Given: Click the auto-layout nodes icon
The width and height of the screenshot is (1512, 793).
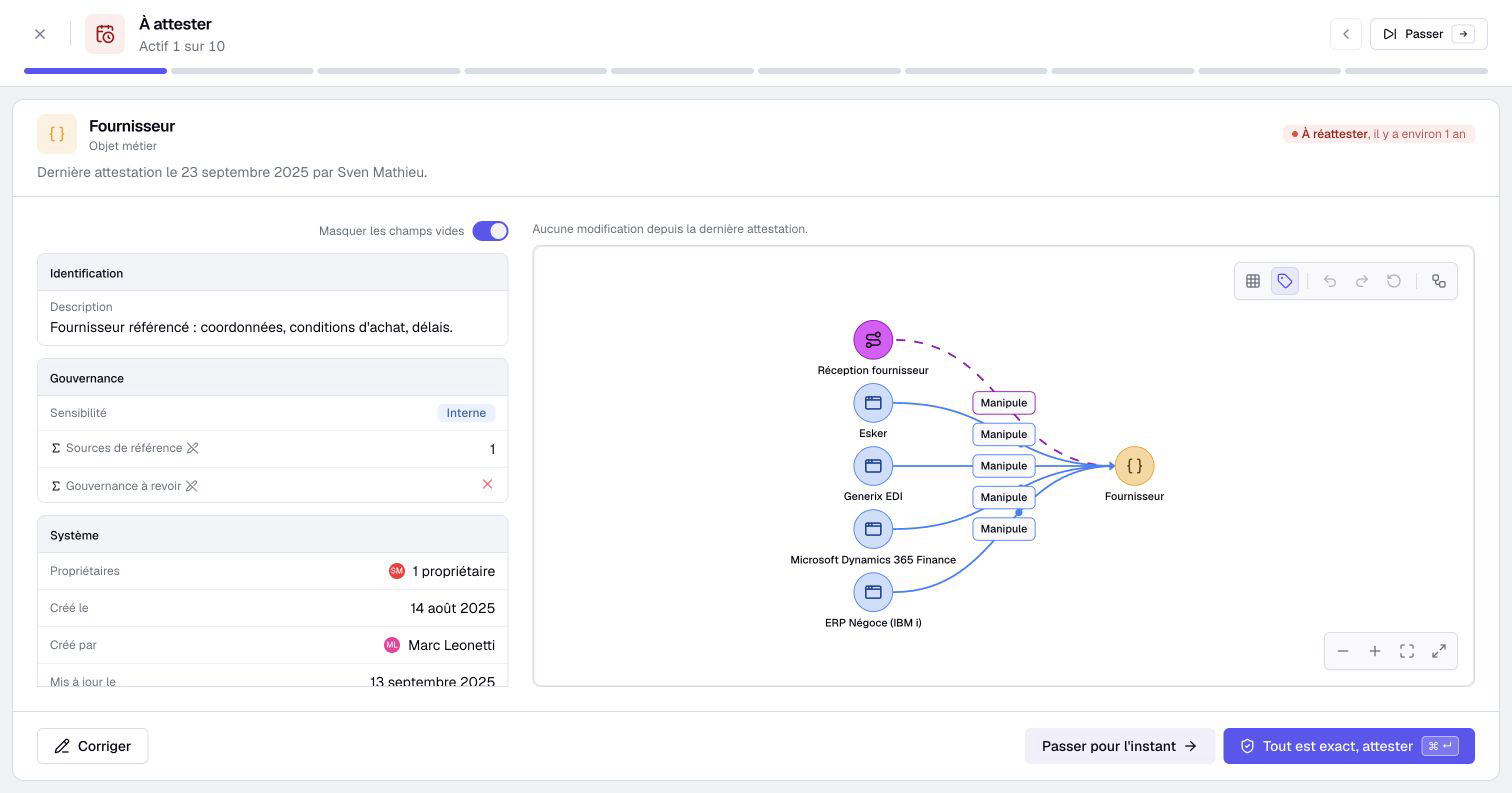Looking at the screenshot, I should 1439,281.
